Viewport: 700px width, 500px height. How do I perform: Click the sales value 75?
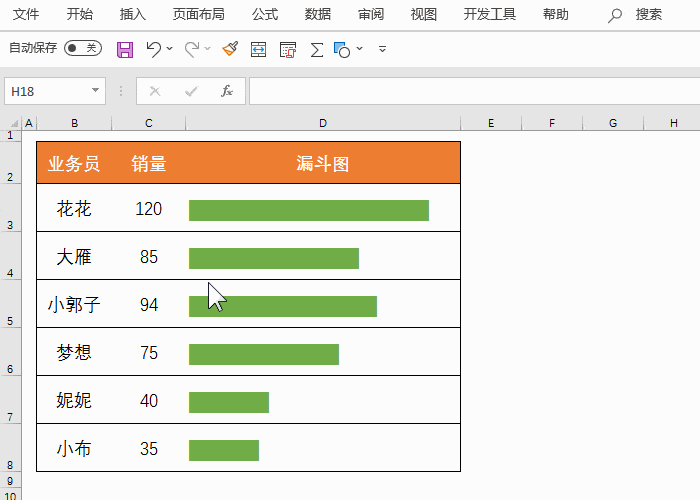tap(149, 352)
